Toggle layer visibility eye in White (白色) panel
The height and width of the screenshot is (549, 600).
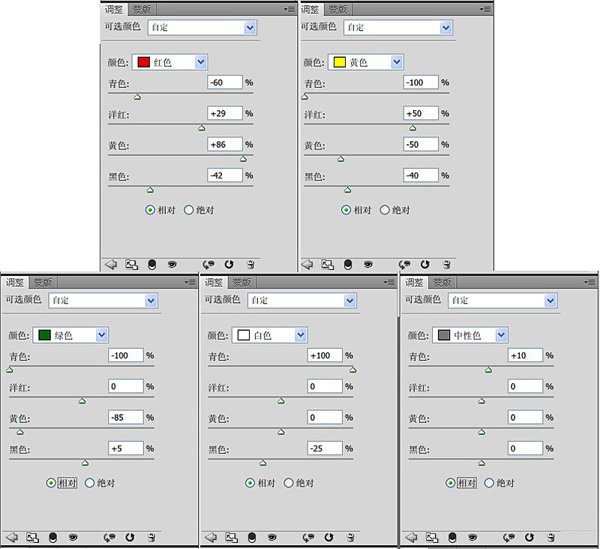pos(272,538)
